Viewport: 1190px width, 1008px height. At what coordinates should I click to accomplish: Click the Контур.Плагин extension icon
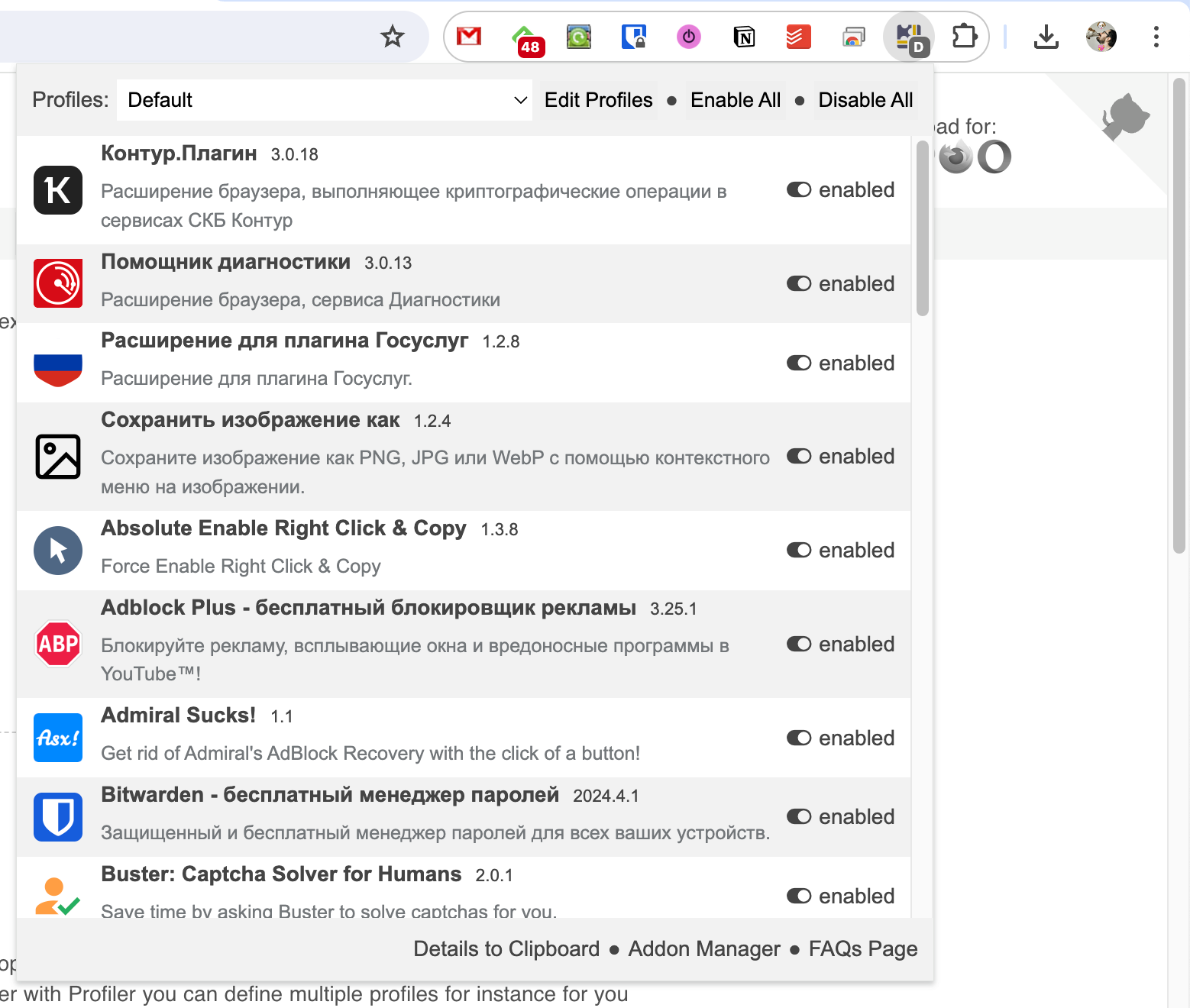[58, 190]
